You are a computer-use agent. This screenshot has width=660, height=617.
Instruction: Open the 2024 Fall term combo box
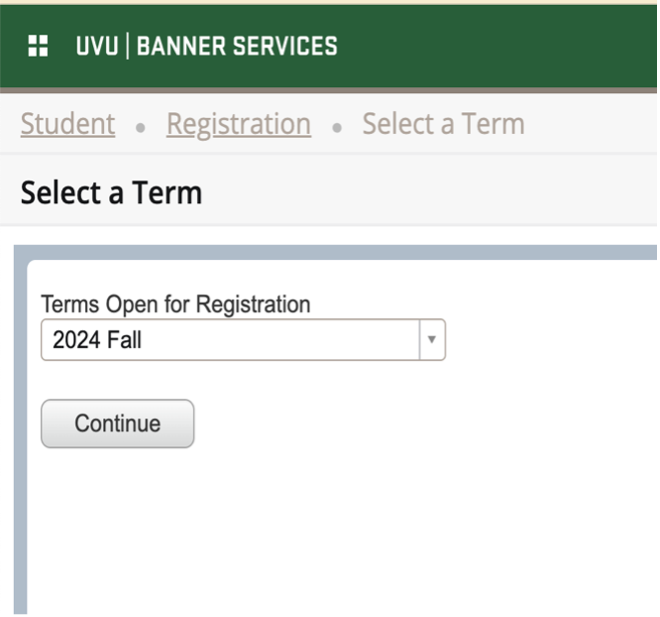[x=243, y=340]
